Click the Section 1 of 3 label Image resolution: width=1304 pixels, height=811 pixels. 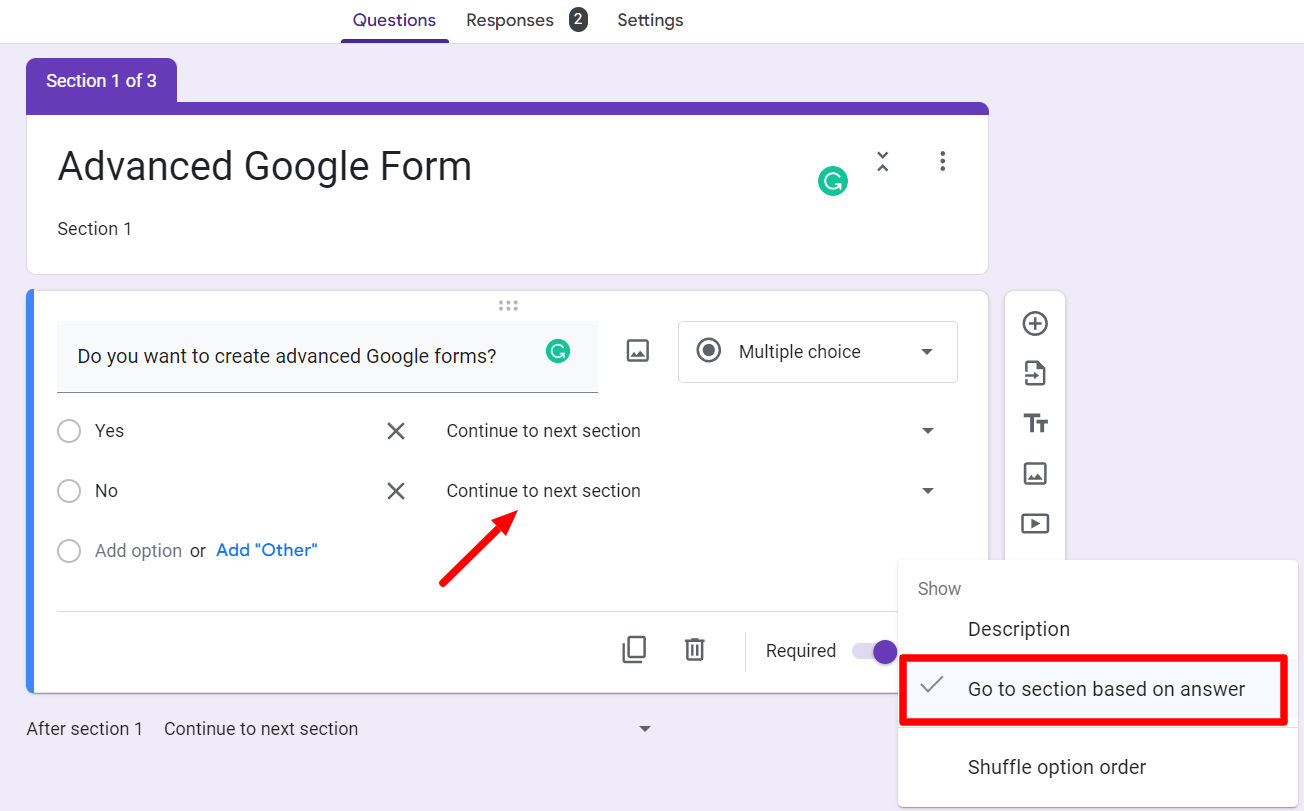click(x=101, y=81)
